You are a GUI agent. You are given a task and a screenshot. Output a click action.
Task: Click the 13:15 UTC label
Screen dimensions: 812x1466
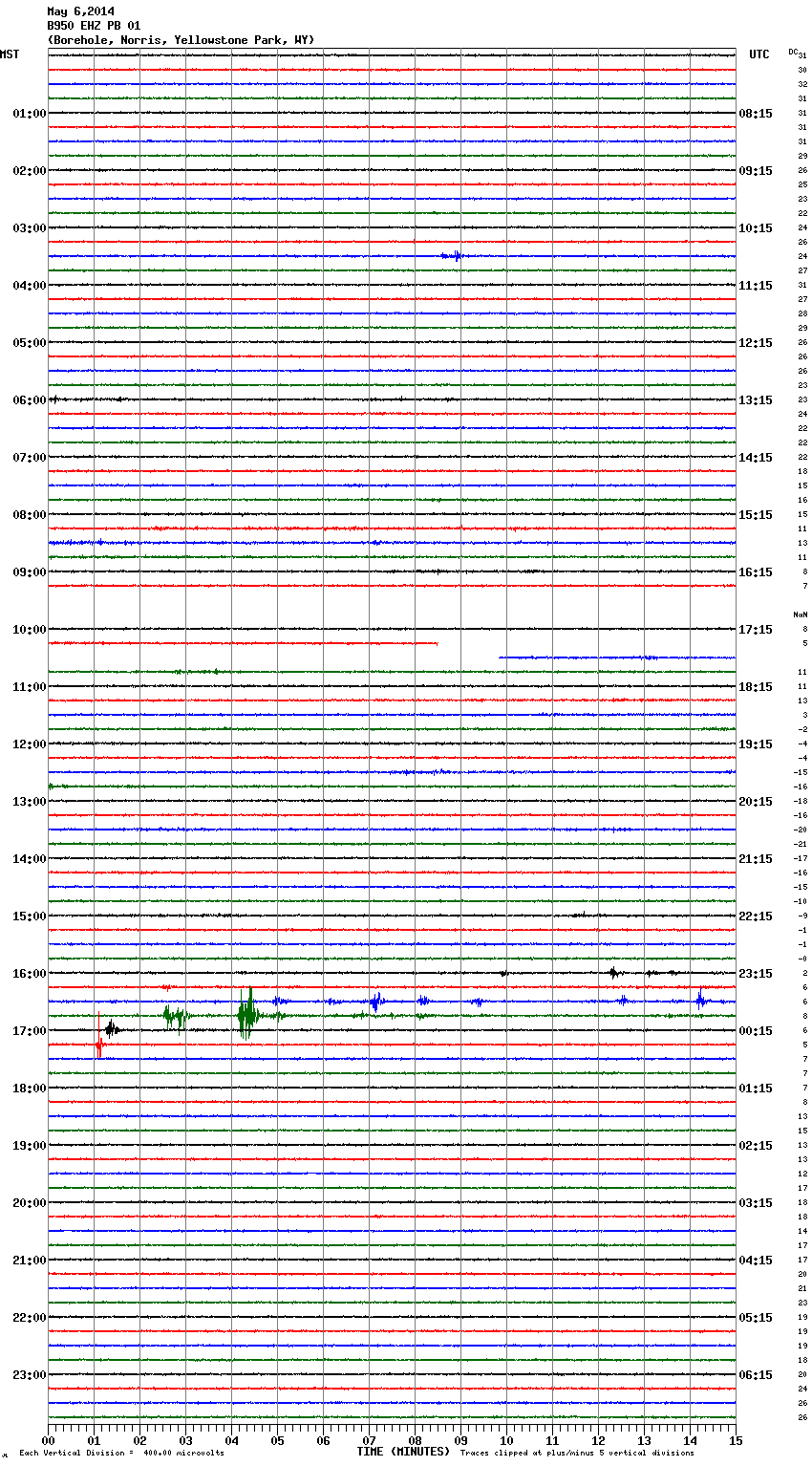tap(756, 400)
